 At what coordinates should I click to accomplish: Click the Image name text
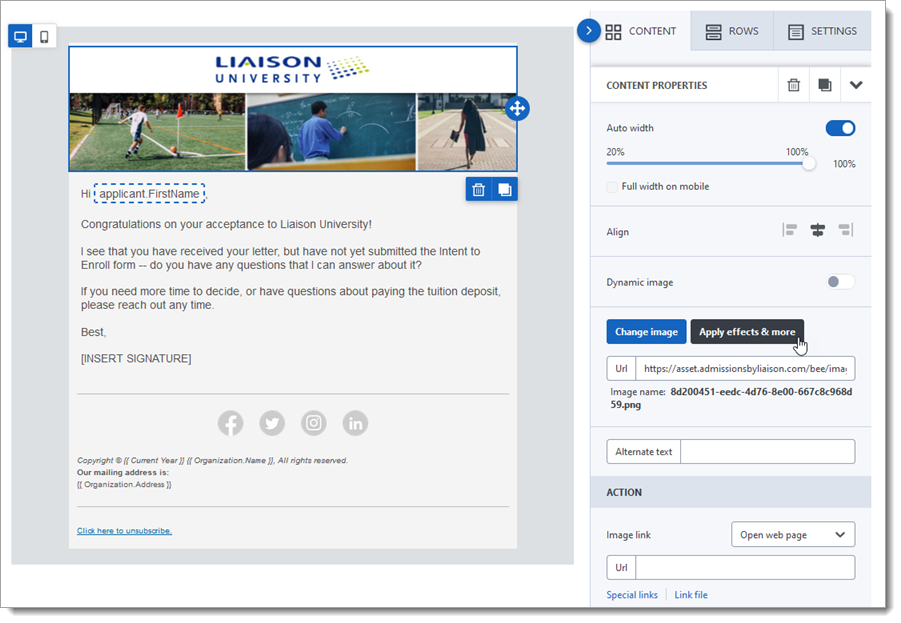click(731, 398)
